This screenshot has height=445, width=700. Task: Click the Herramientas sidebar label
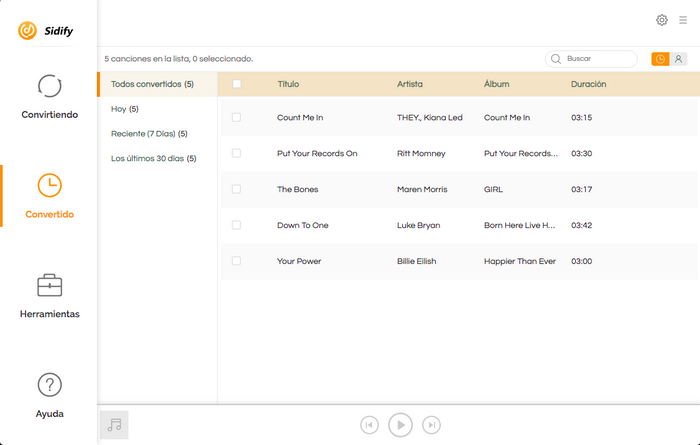tap(50, 314)
